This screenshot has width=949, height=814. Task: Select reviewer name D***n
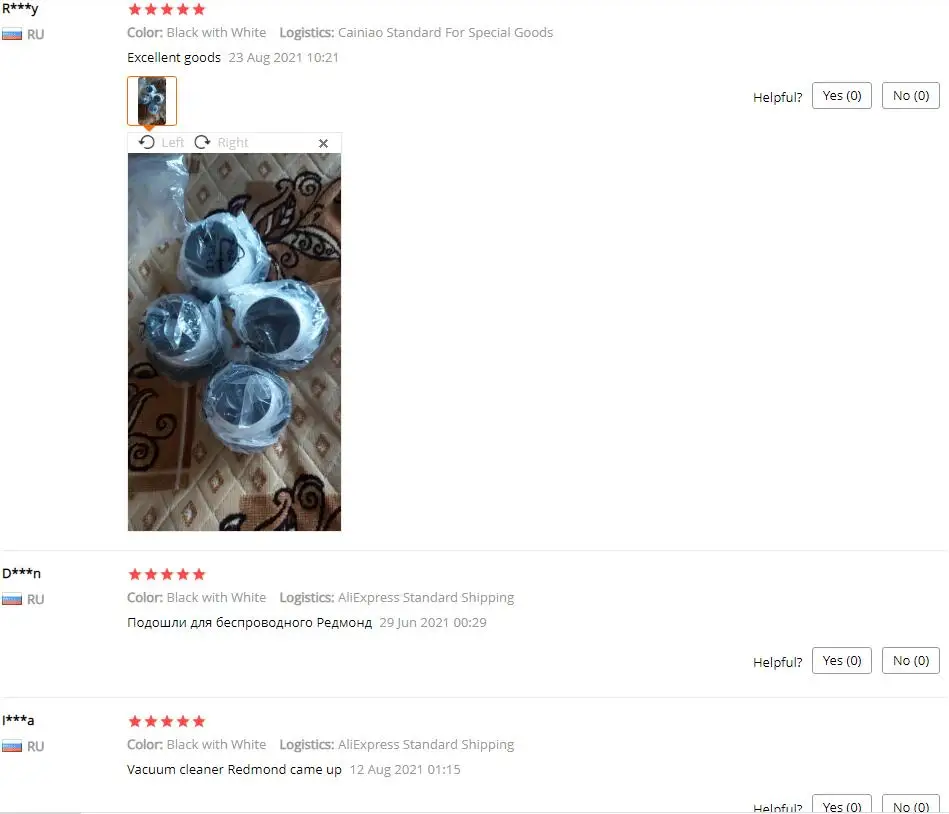[21, 573]
